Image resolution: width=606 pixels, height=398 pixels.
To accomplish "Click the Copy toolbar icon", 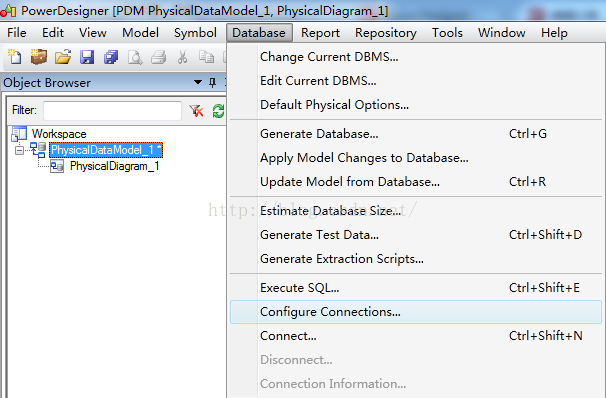I will coord(206,57).
